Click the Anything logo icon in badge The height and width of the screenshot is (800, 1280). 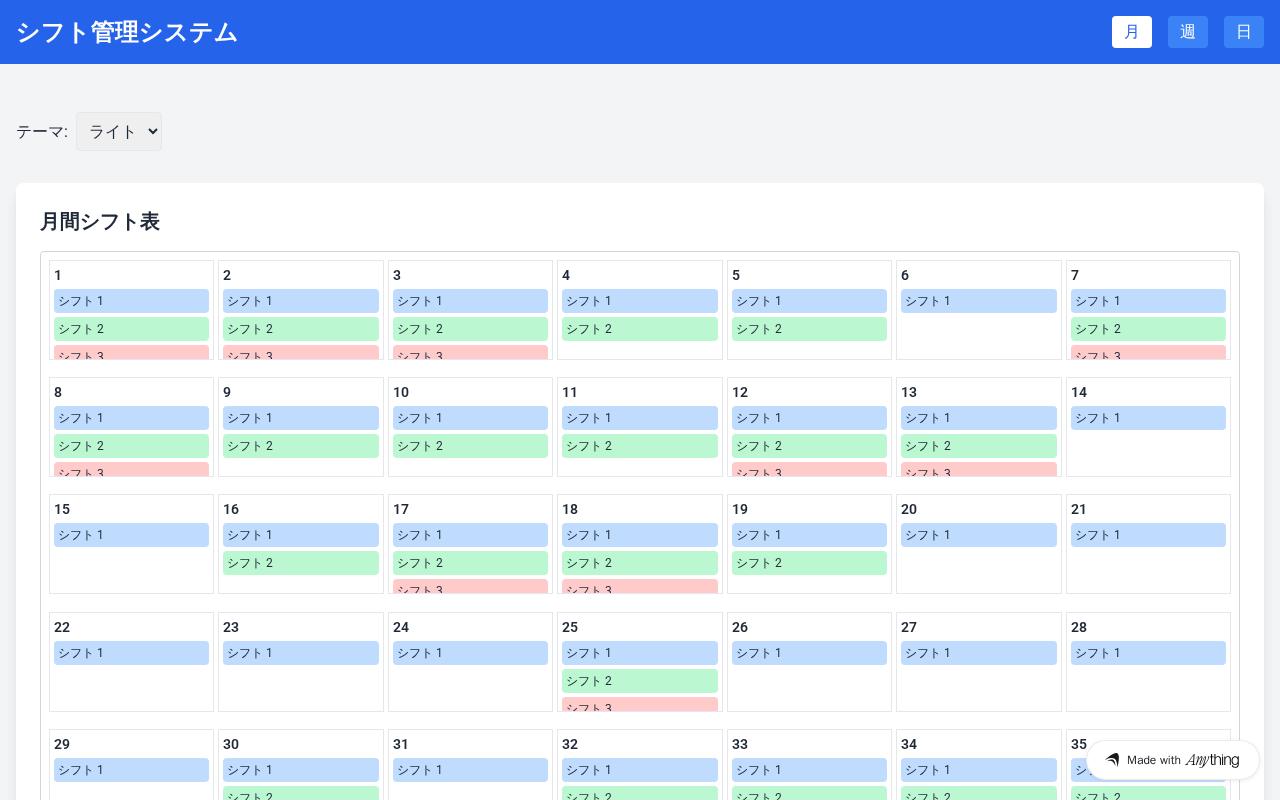click(1112, 760)
